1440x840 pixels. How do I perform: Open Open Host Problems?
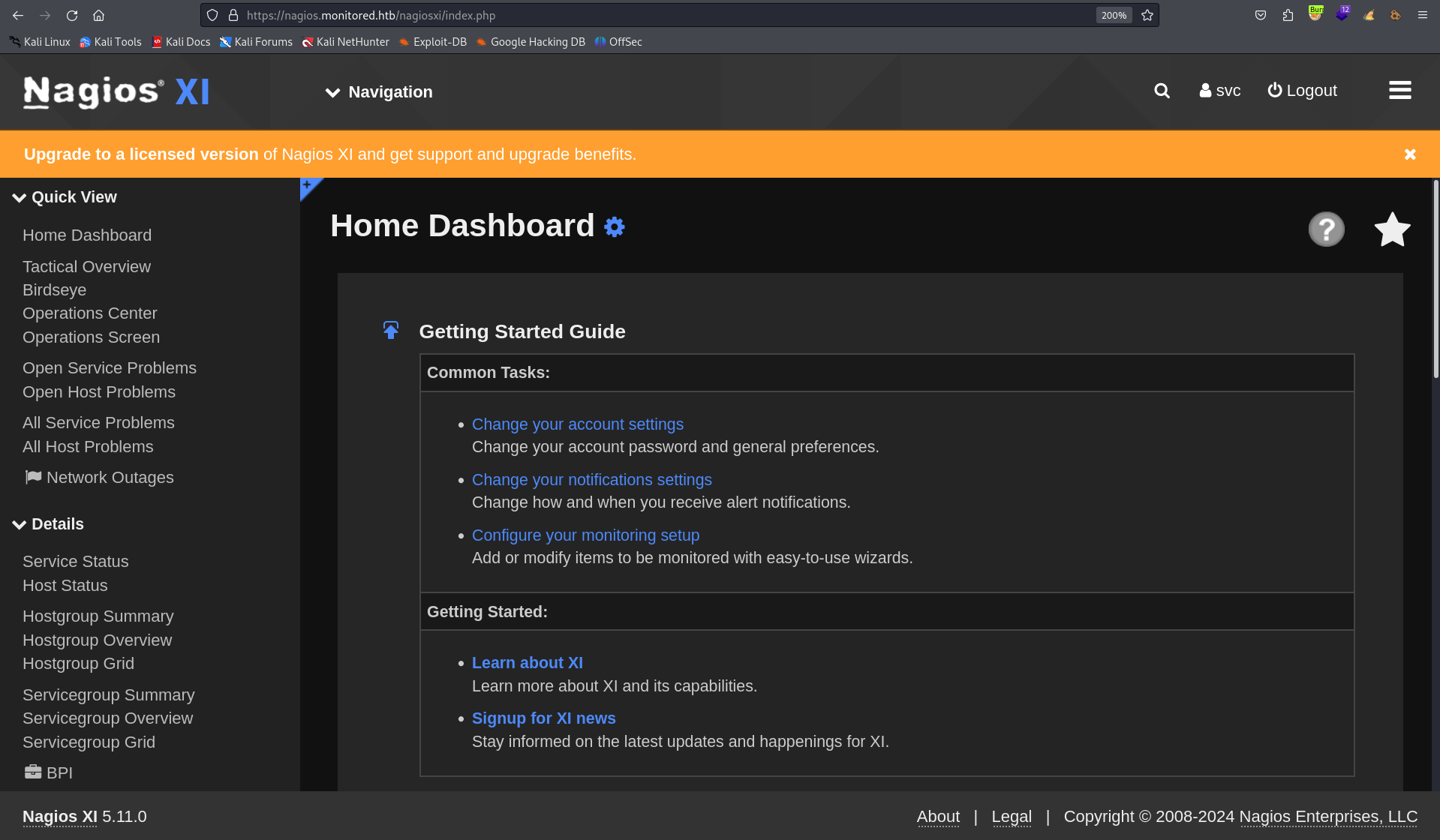[x=99, y=392]
